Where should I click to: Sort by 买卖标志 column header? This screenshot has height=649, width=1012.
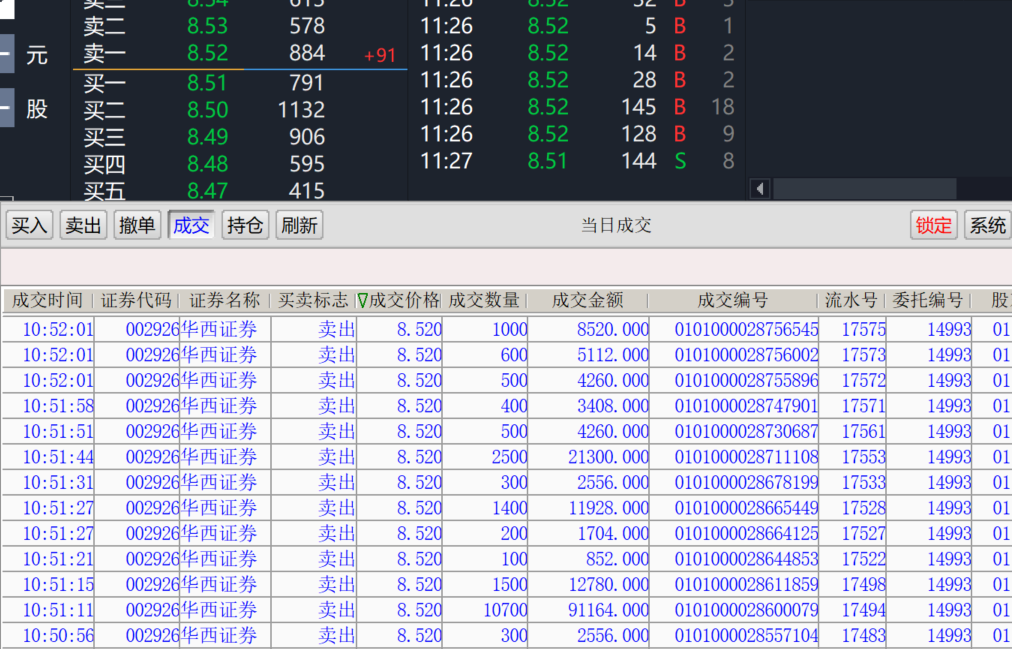pyautogui.click(x=313, y=301)
